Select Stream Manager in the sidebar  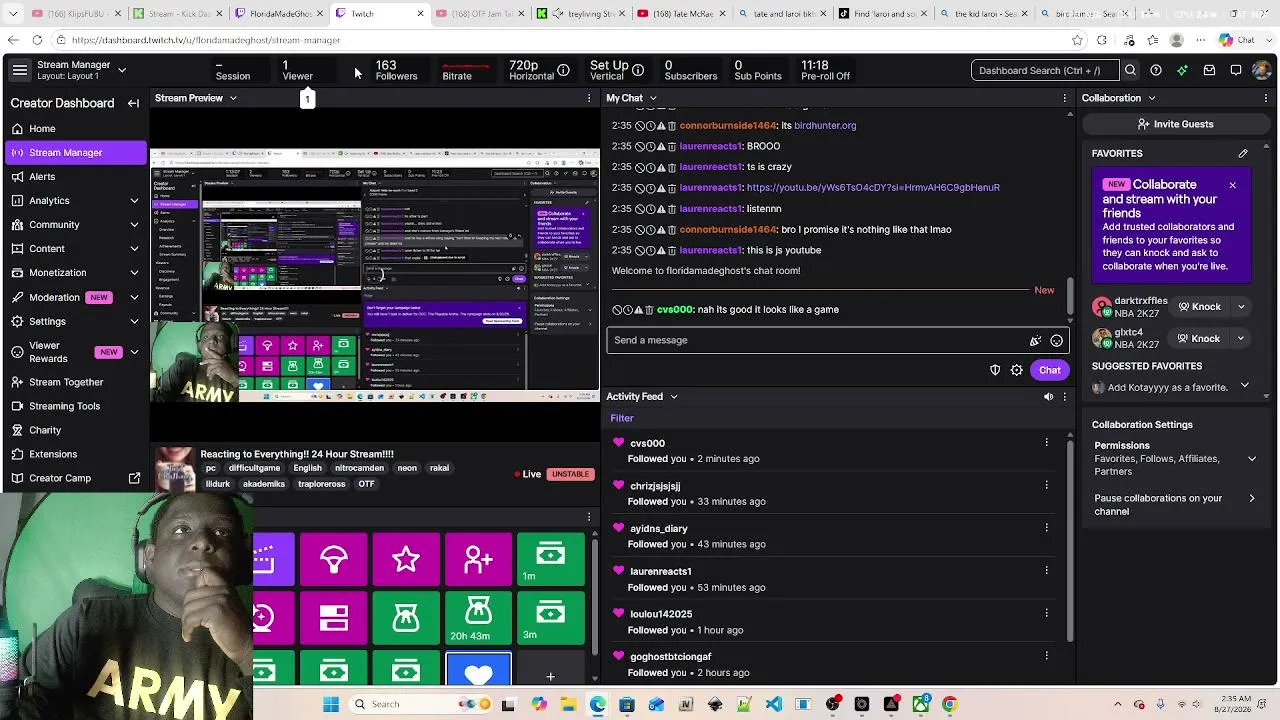coord(75,152)
